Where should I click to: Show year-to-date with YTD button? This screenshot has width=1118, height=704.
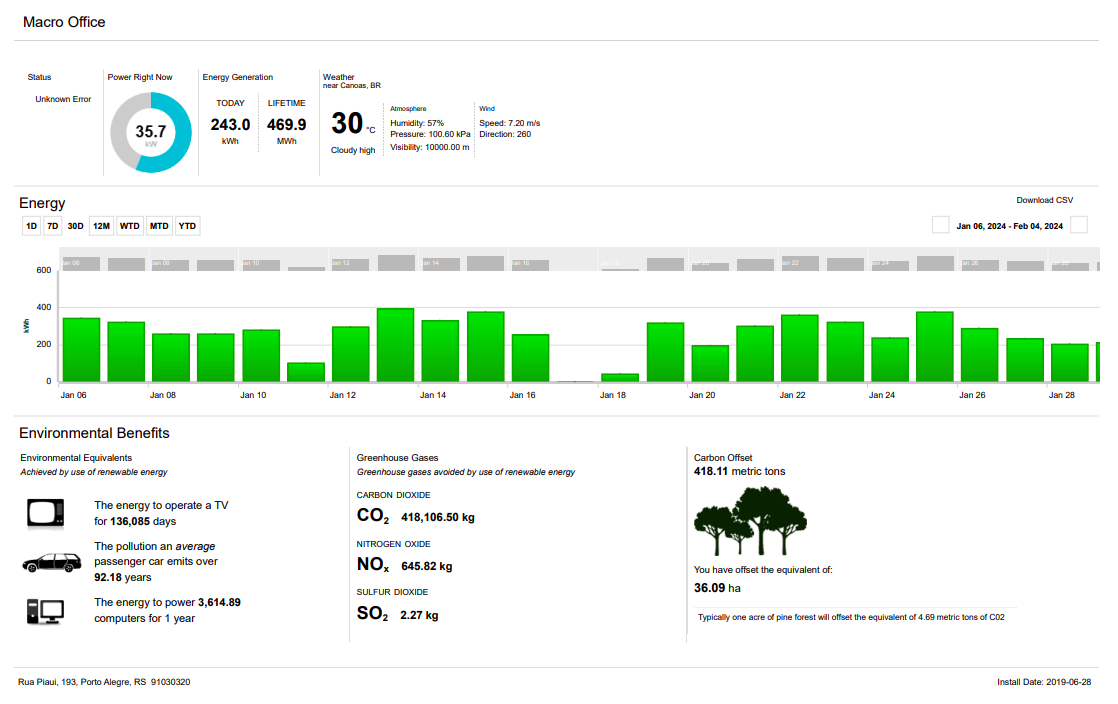[187, 226]
